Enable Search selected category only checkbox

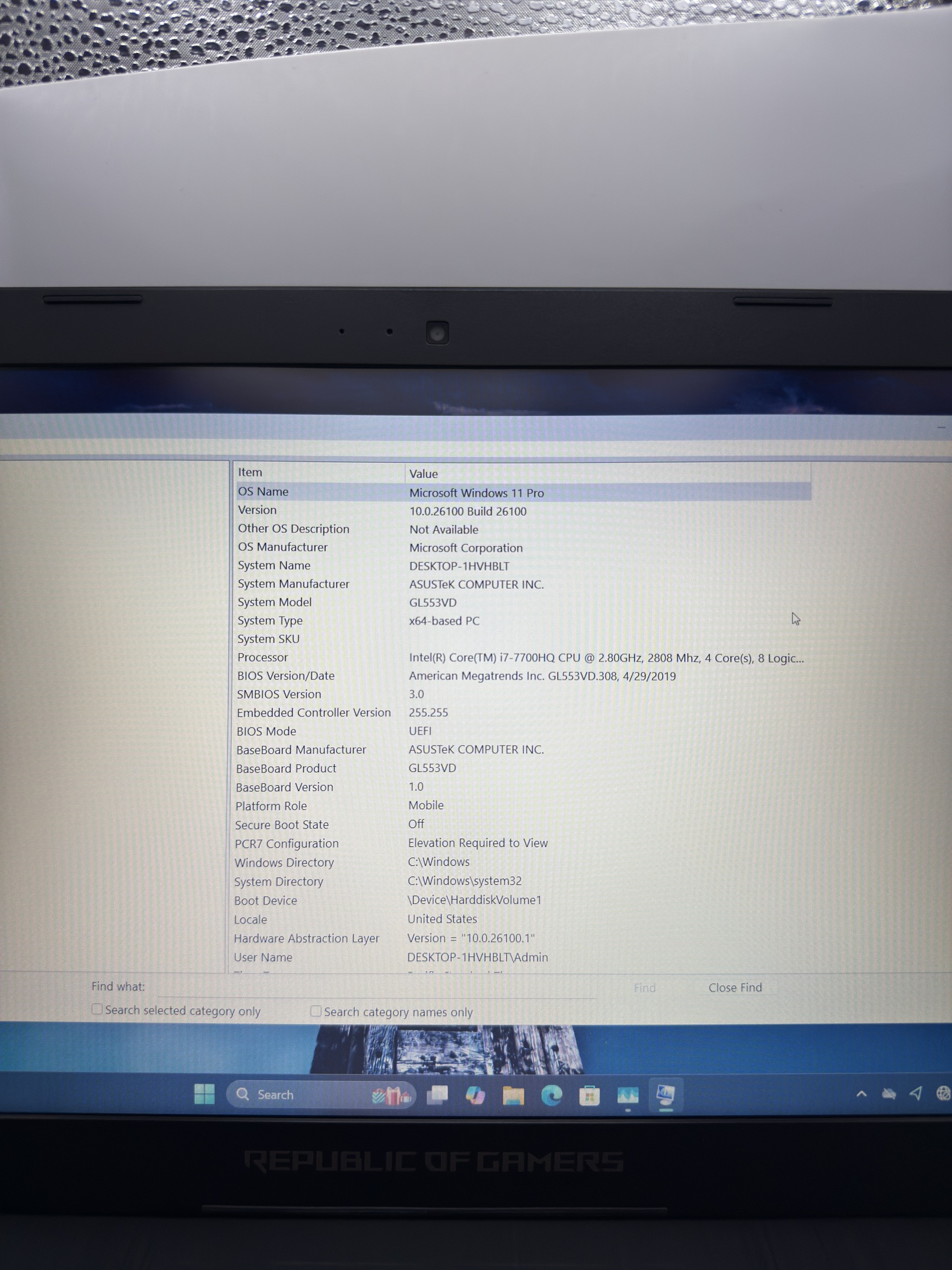(x=97, y=1009)
